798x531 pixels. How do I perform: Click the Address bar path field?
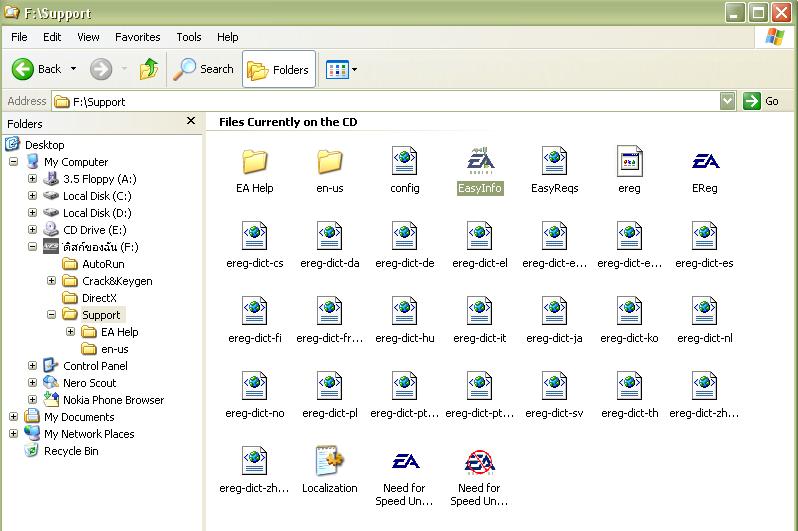click(385, 101)
